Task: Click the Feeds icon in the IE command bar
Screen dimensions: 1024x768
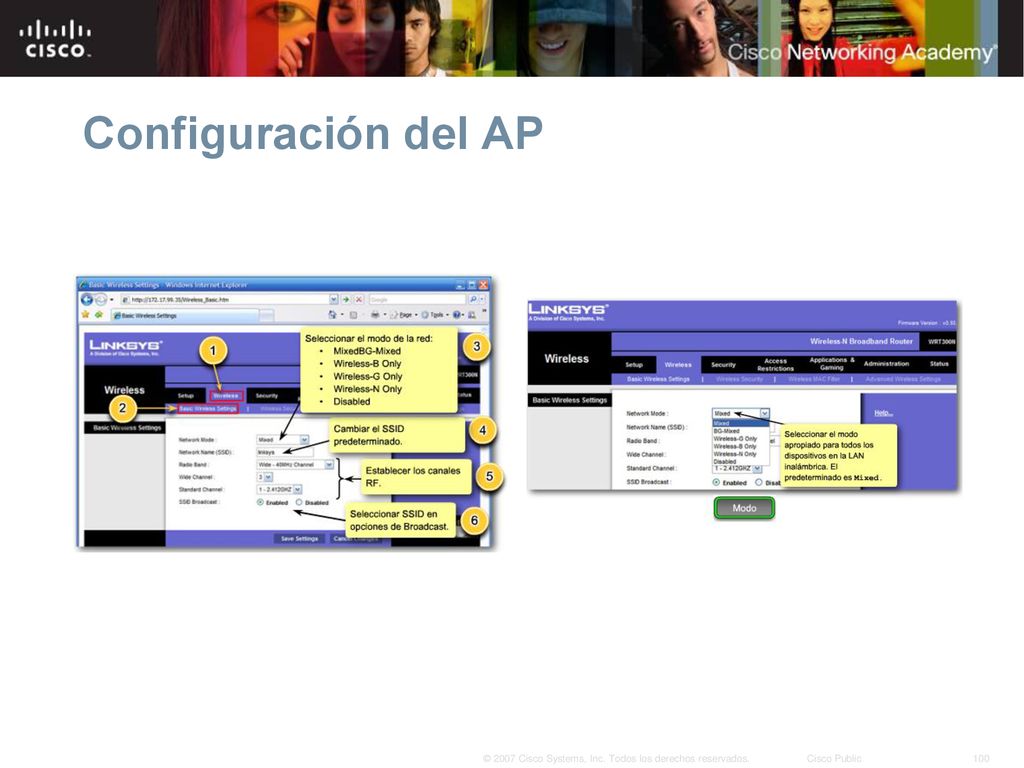Action: pyautogui.click(x=353, y=315)
